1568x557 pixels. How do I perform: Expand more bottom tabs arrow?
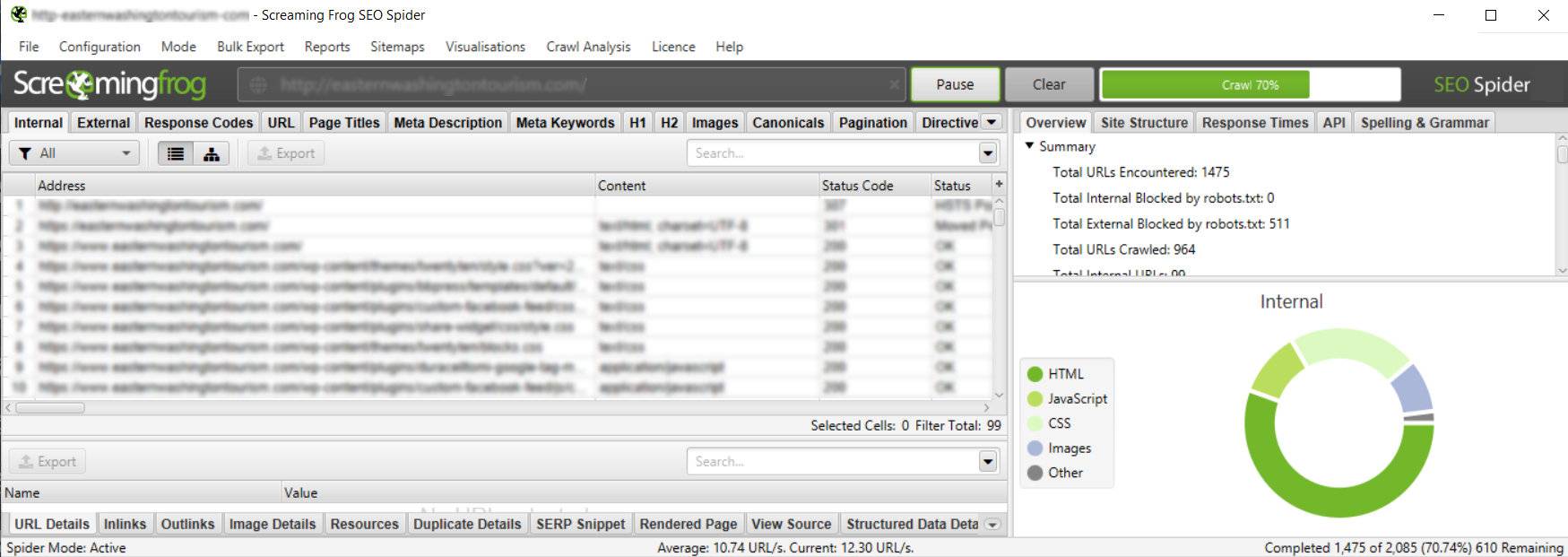pyautogui.click(x=992, y=524)
